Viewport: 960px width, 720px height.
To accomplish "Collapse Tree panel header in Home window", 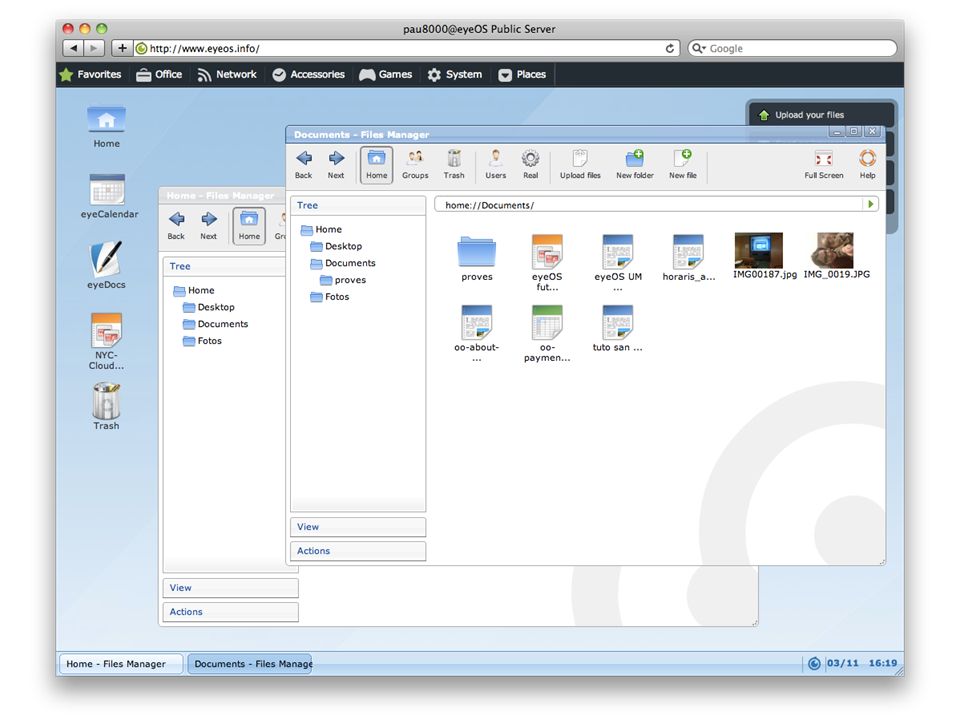I will pyautogui.click(x=225, y=266).
